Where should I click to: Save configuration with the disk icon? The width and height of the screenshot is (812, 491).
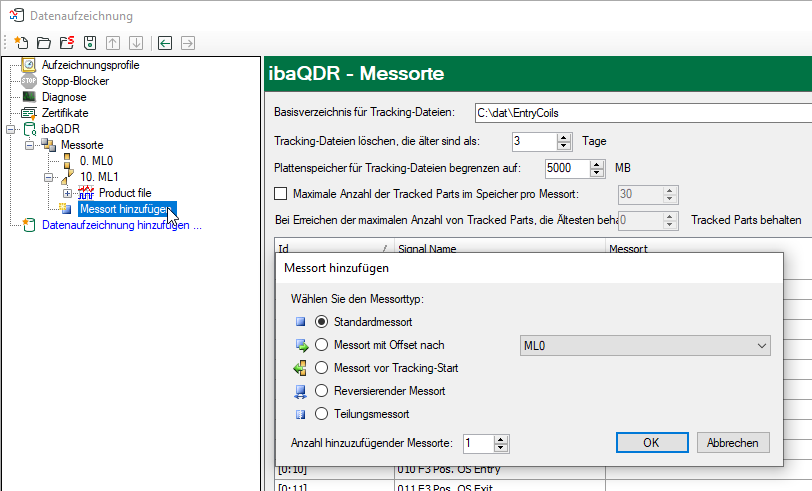pyautogui.click(x=90, y=43)
